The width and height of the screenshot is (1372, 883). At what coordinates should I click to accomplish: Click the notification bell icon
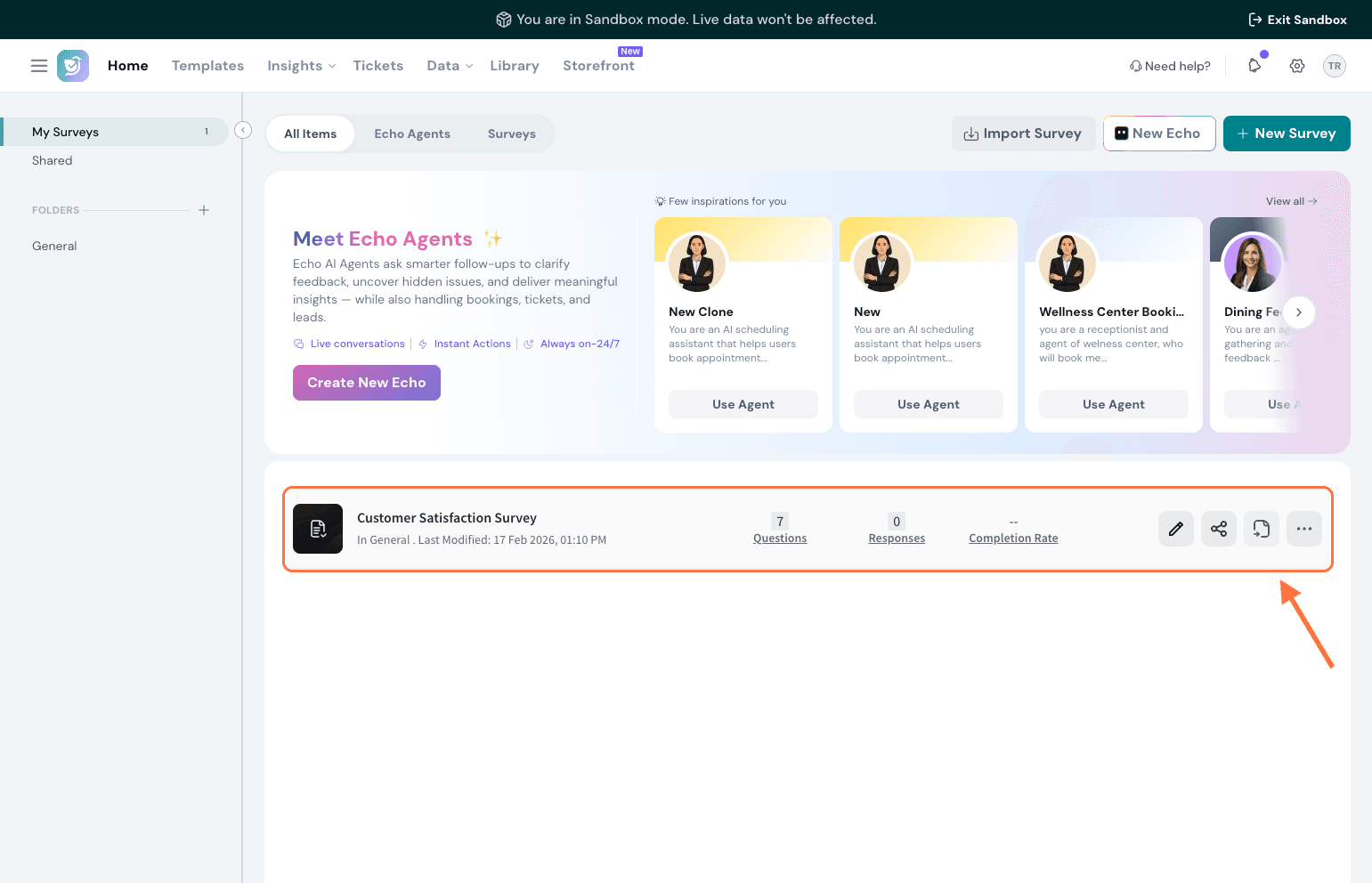pyautogui.click(x=1254, y=66)
